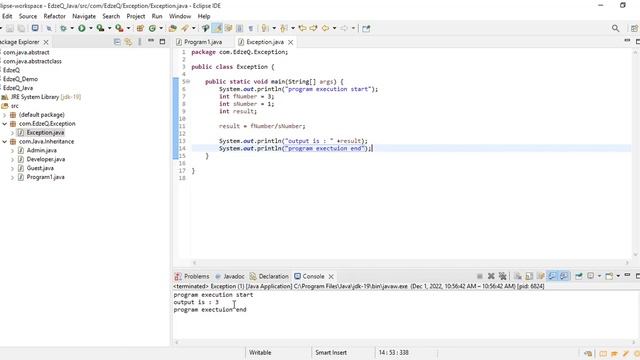
Task: Click the Display Selected Console icon
Action: [x=591, y=276]
